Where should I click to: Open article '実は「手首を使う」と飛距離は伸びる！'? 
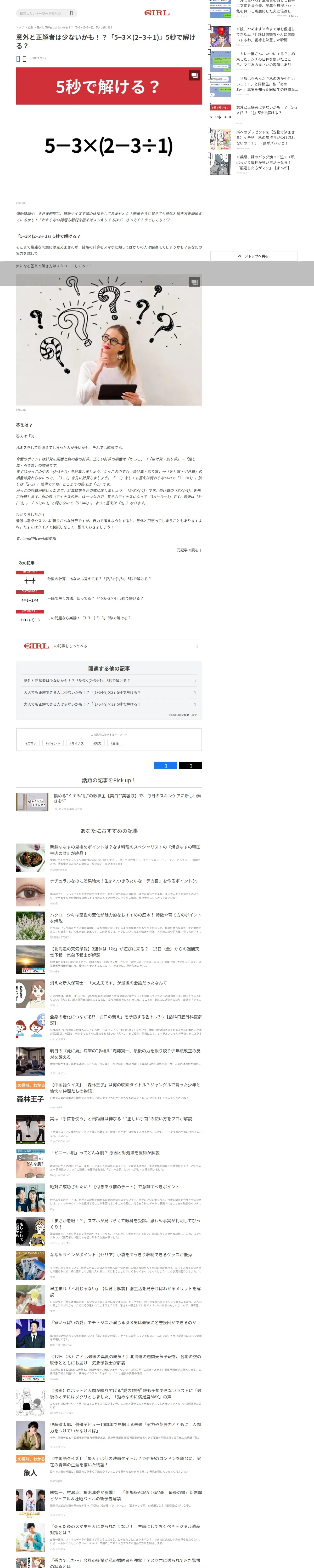pyautogui.click(x=121, y=1119)
